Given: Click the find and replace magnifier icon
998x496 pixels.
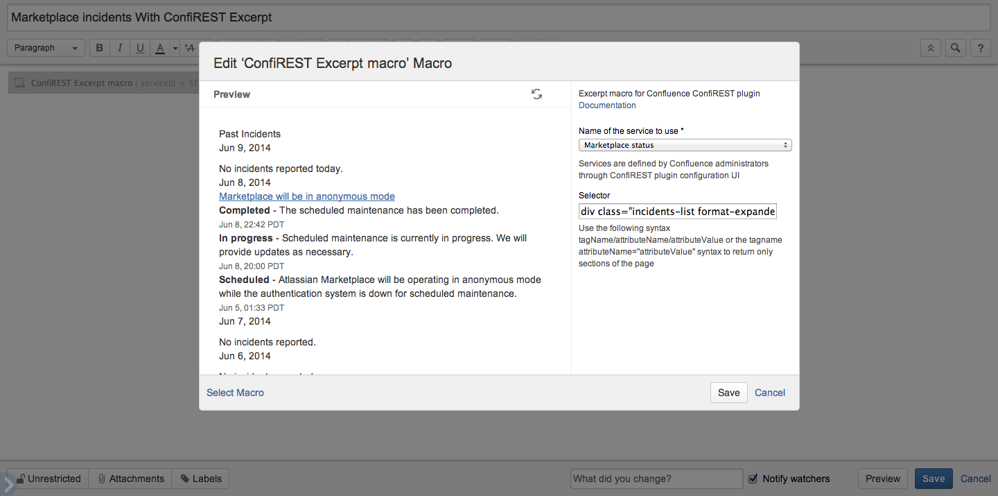Looking at the screenshot, I should coord(956,48).
